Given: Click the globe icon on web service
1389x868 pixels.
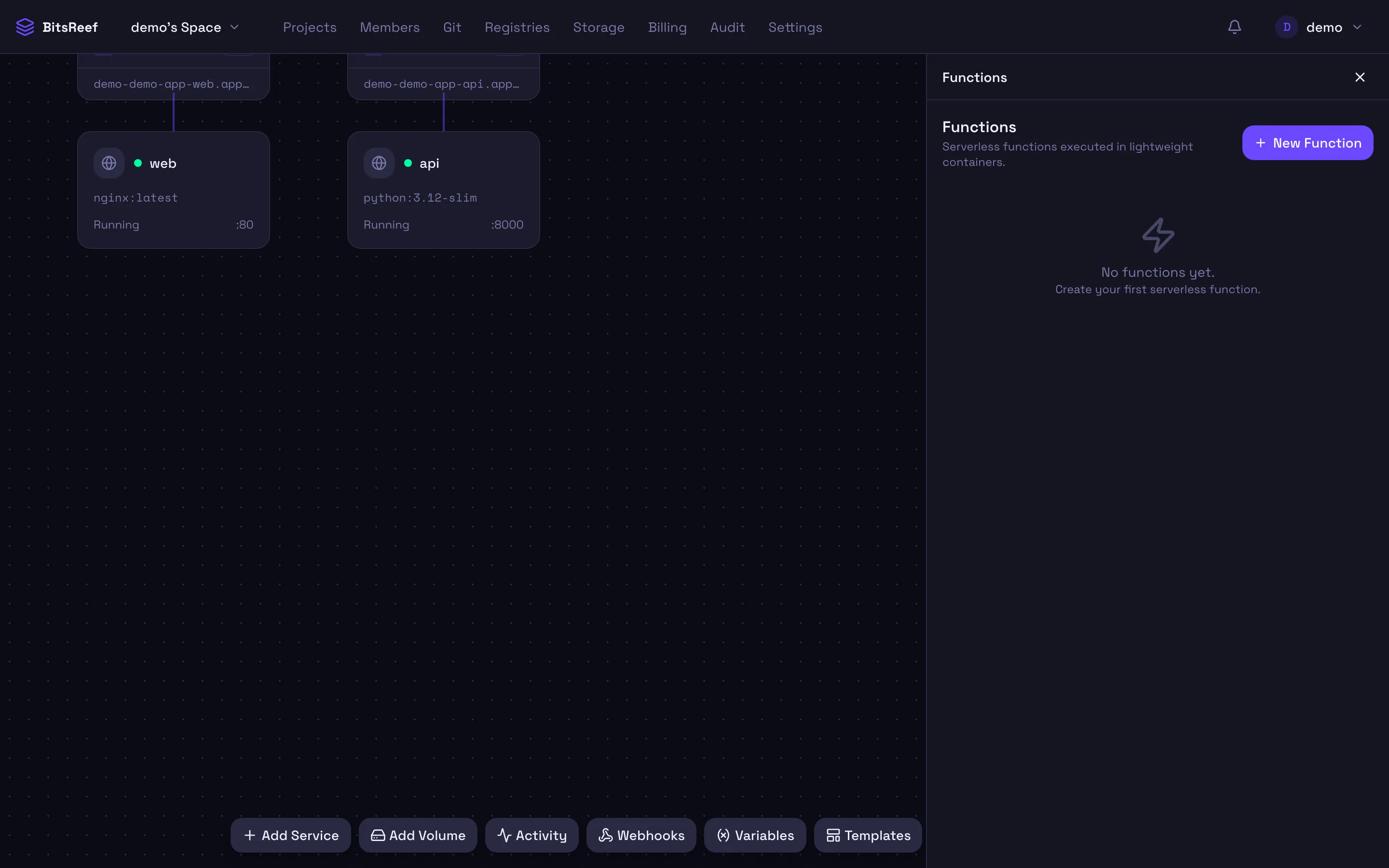Looking at the screenshot, I should (109, 163).
